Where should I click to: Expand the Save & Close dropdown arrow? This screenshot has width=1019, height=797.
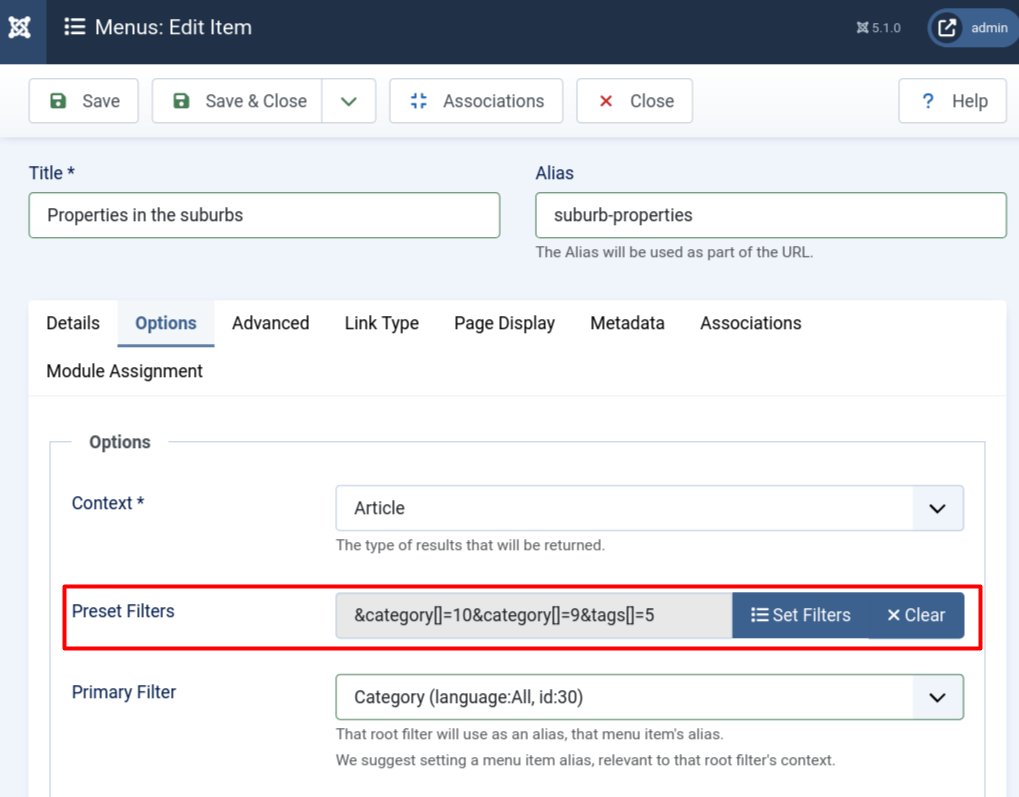click(x=349, y=101)
